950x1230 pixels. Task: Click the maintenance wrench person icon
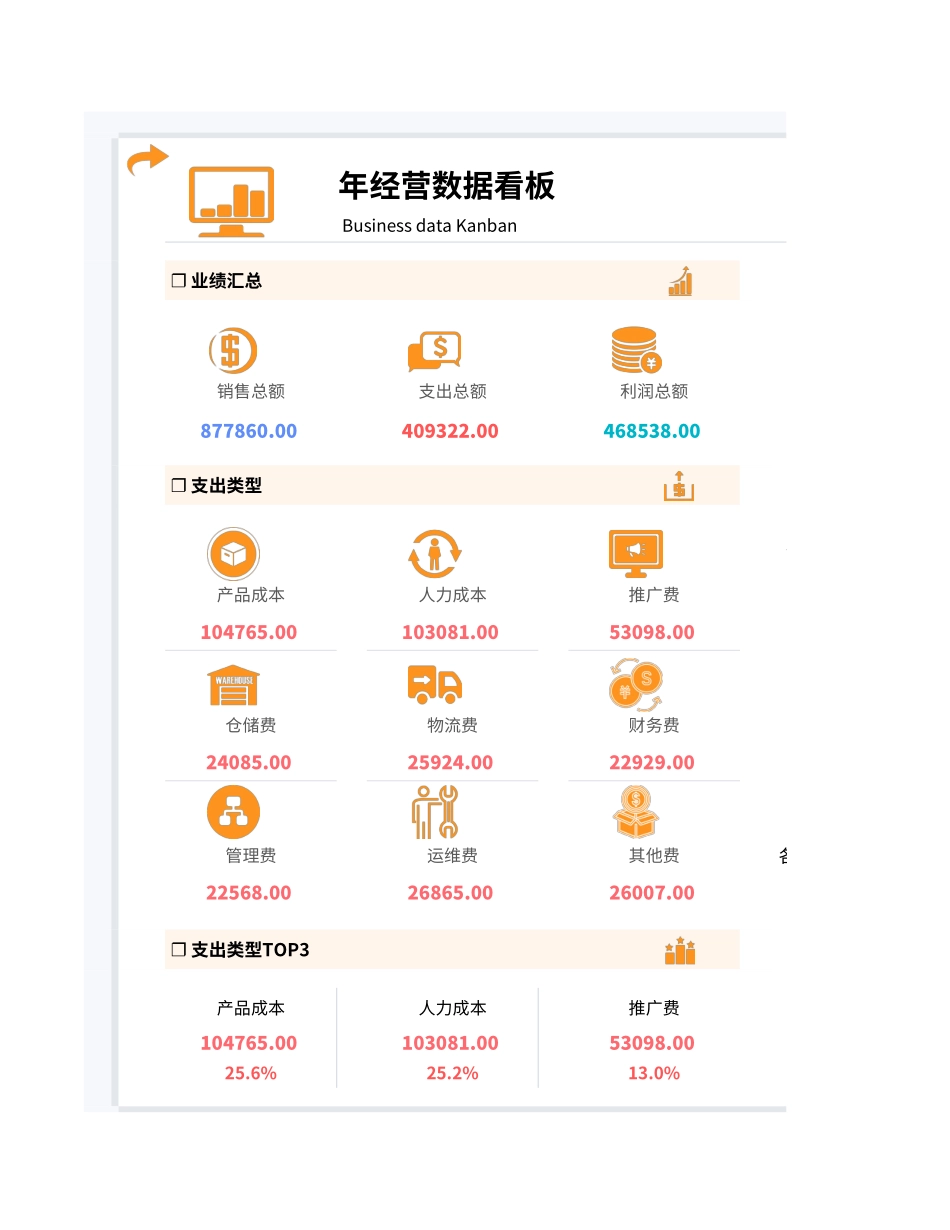(434, 812)
